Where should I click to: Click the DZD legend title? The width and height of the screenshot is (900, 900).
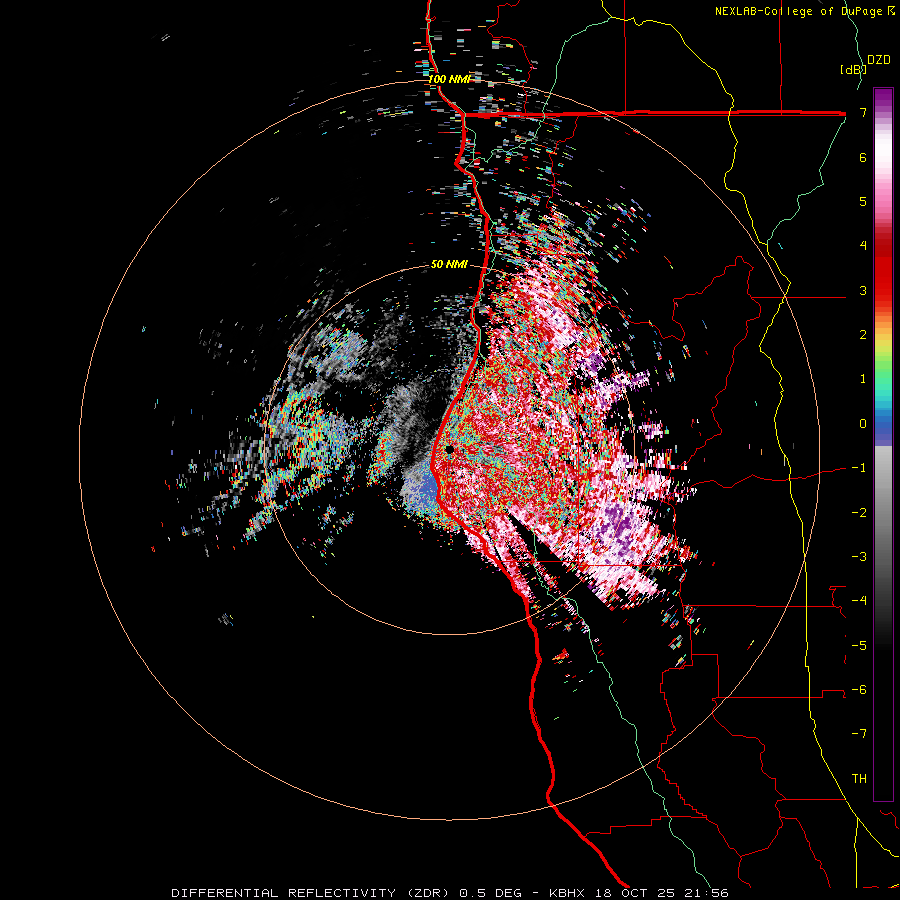pos(879,60)
